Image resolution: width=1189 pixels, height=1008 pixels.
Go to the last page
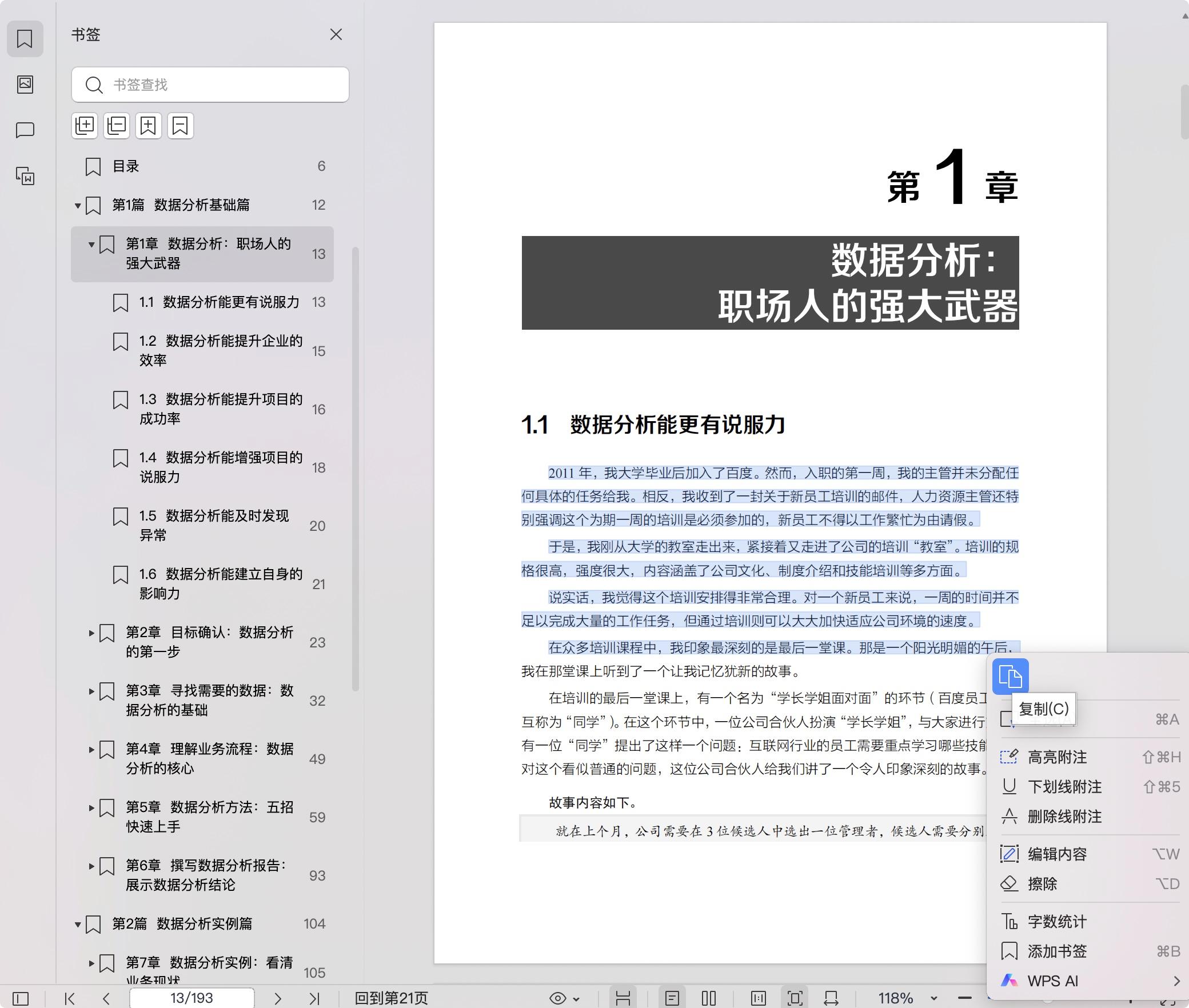pos(314,998)
